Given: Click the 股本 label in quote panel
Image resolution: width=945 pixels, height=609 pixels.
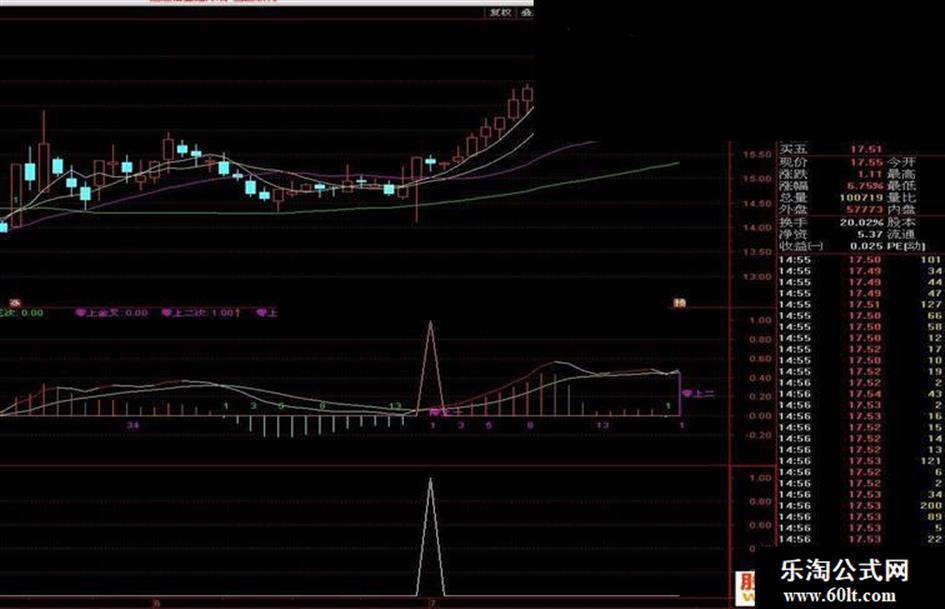Looking at the screenshot, I should 900,222.
